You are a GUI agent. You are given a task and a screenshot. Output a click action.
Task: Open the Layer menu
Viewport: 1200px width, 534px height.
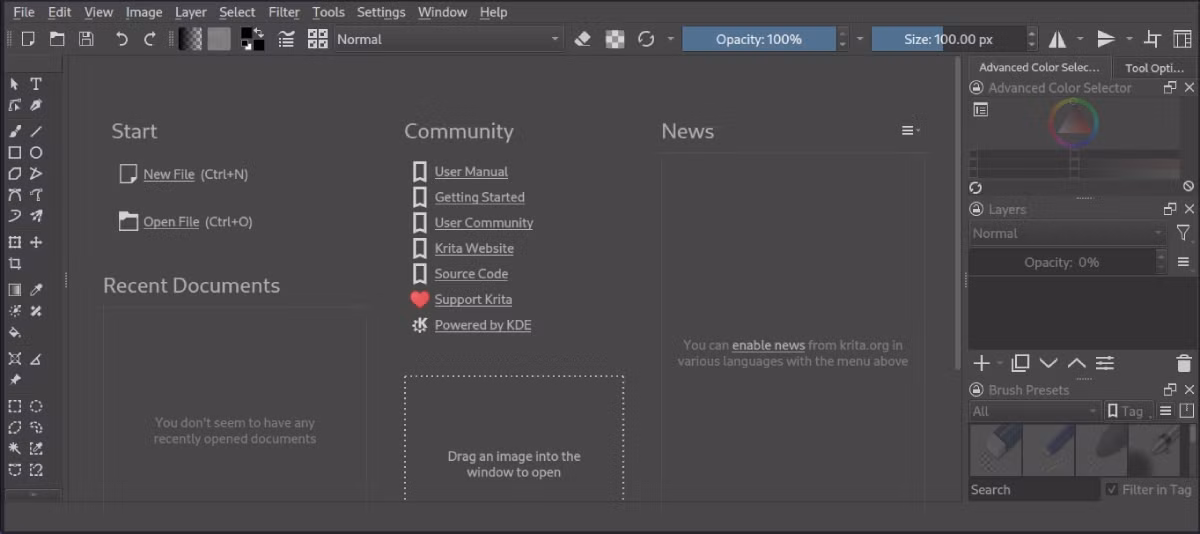[190, 12]
